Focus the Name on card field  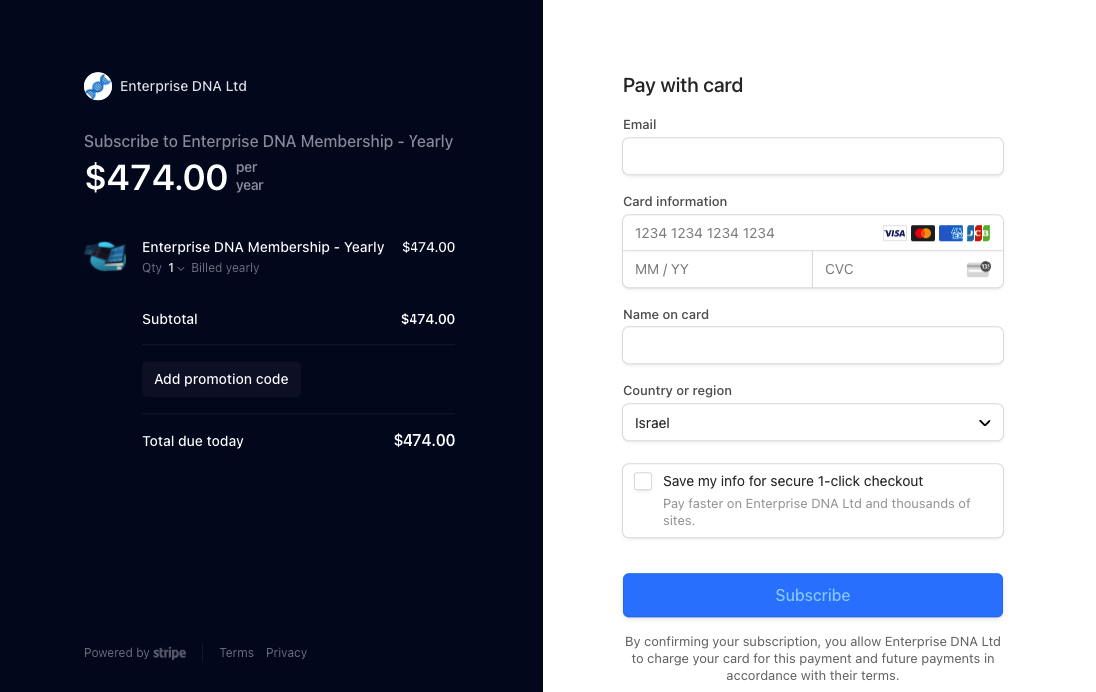pos(813,345)
